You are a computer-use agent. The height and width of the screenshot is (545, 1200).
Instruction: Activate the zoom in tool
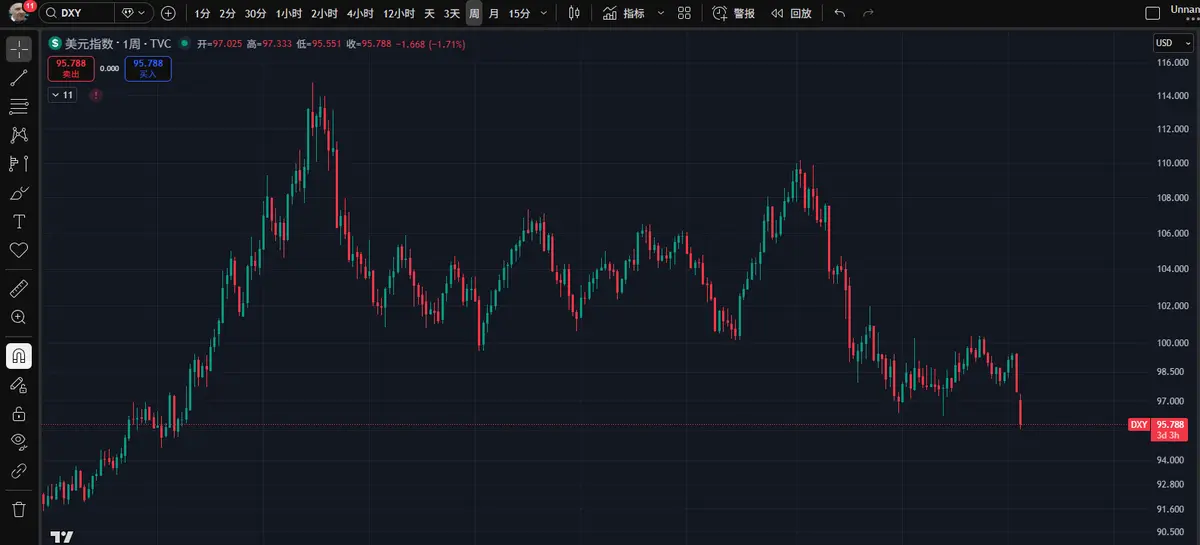19,317
